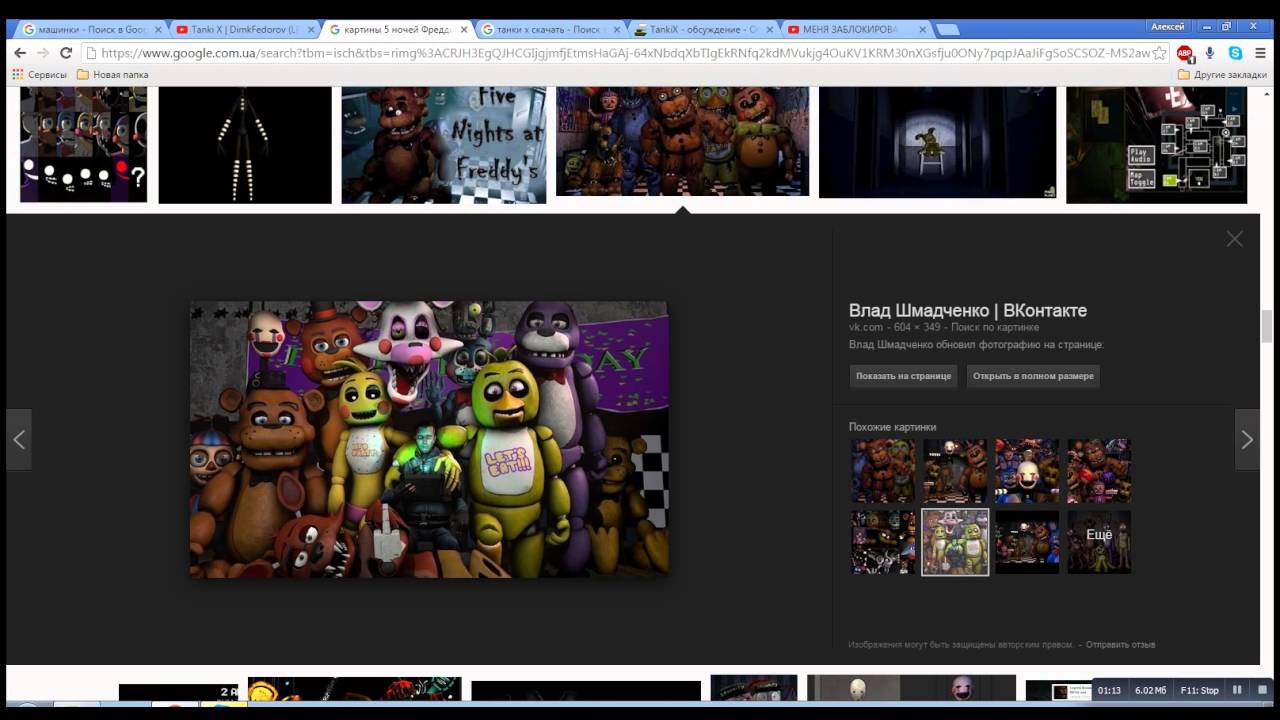Open the dotted skeleton figure thumbnail
The image size is (1280, 720).
[245, 145]
